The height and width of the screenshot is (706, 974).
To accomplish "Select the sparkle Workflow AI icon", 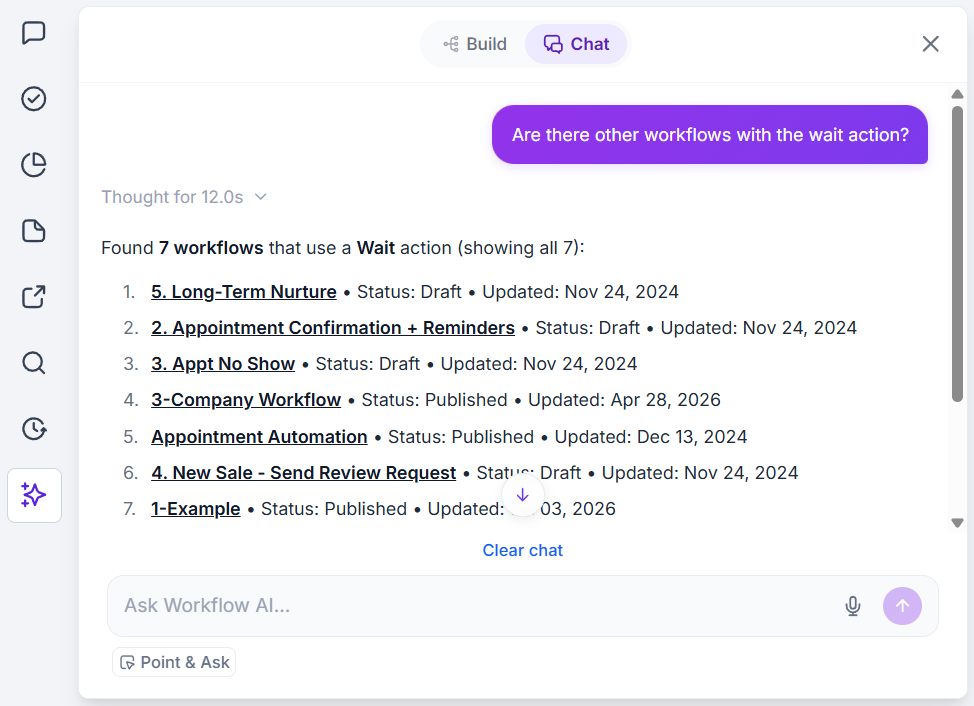I will (x=34, y=495).
